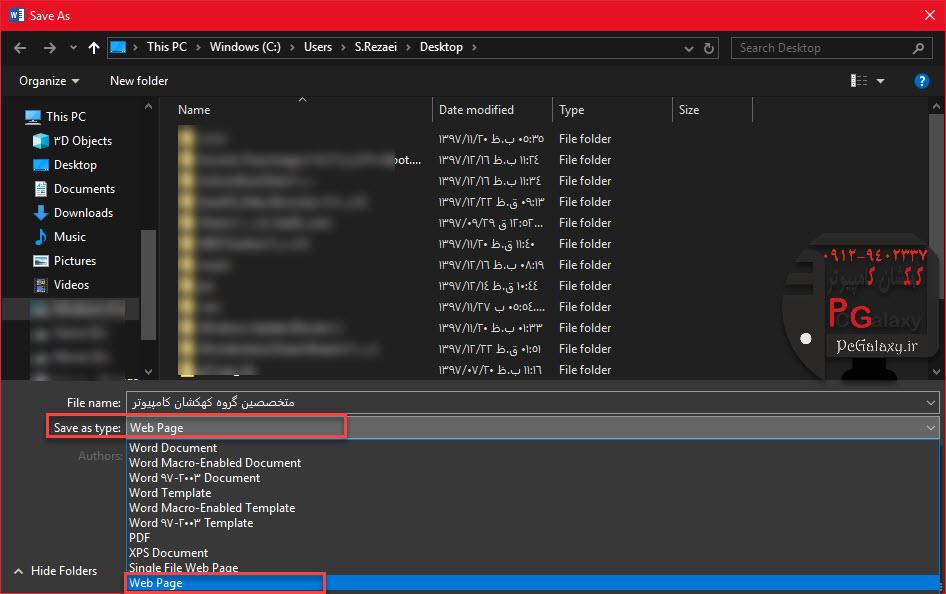Open the Music folder in the sidebar

70,237
